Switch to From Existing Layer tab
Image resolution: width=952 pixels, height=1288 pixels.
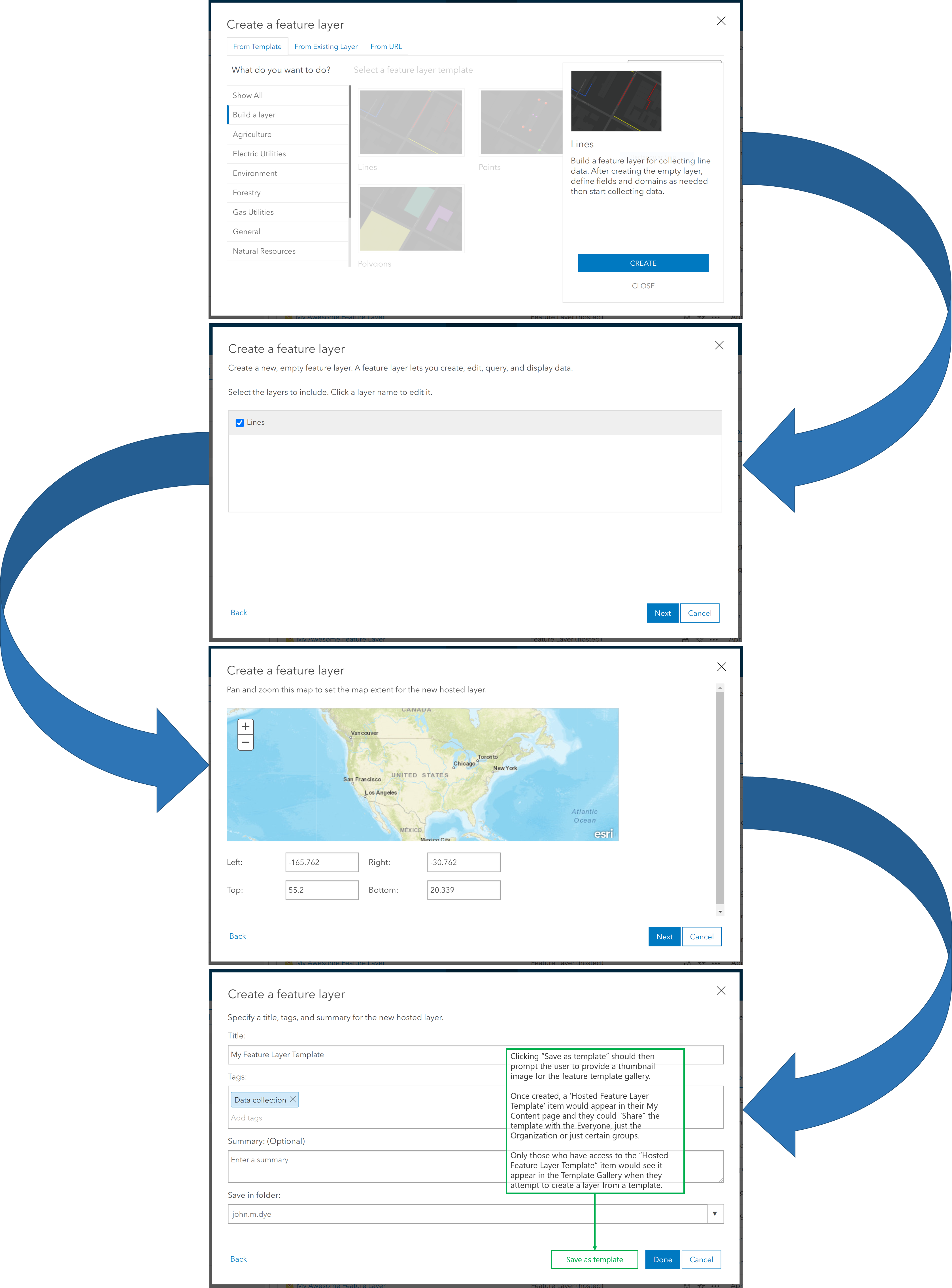[327, 46]
